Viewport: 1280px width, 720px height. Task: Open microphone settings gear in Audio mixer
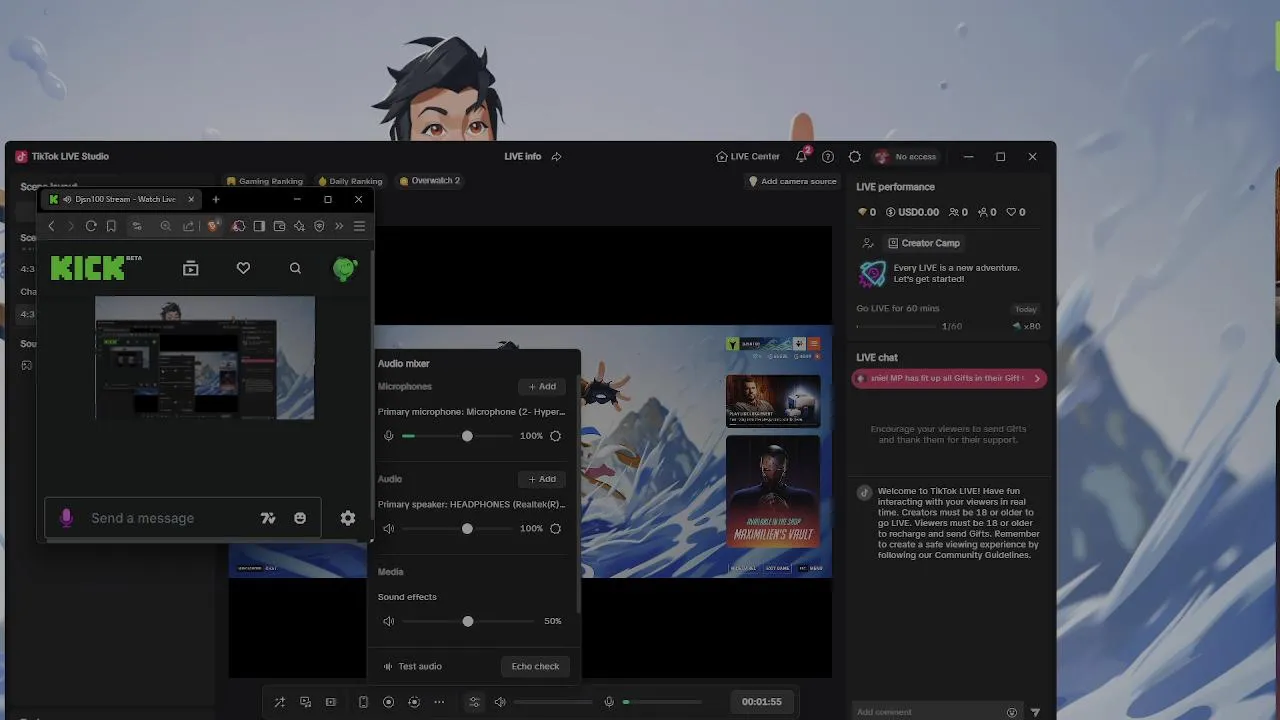[555, 436]
